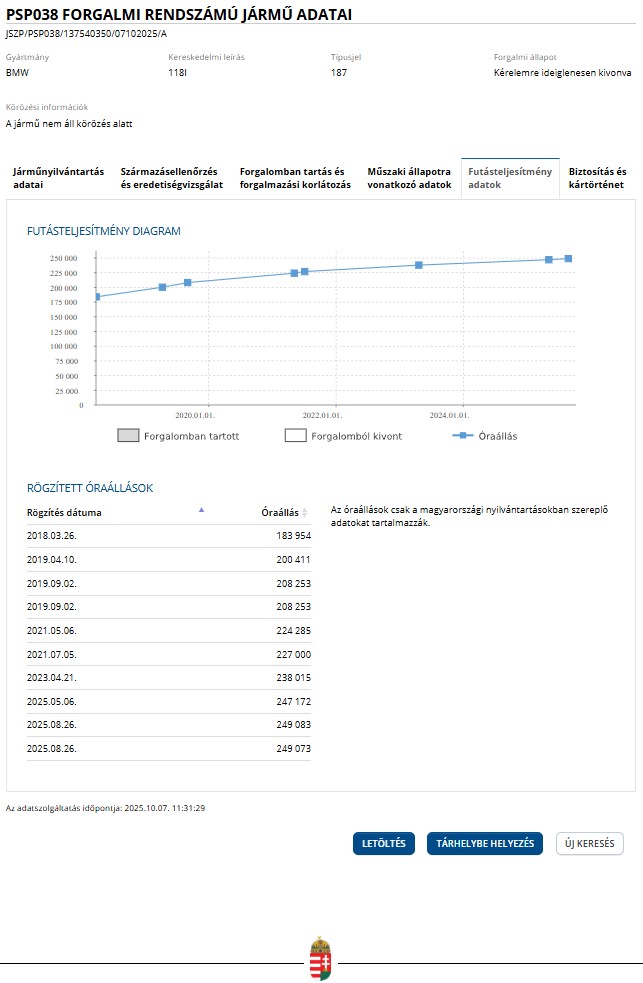
Task: Select the 2019.04.10. table row
Action: 168,560
